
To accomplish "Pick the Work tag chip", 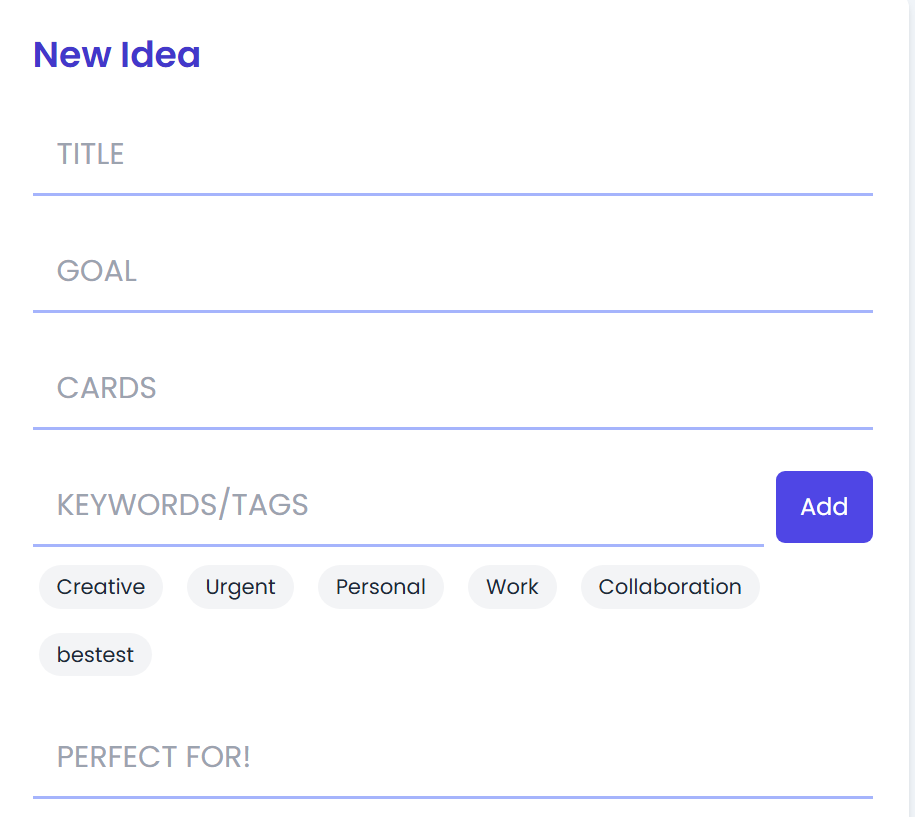I will [512, 587].
